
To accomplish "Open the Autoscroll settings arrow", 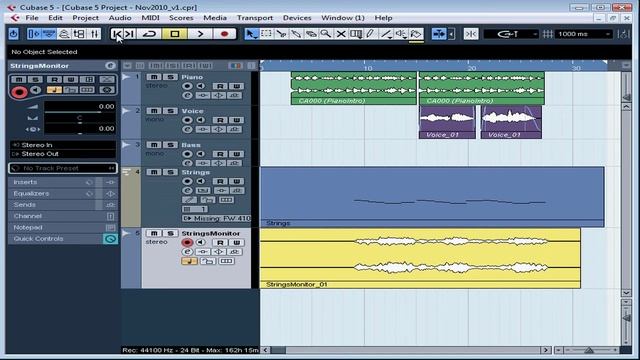I will click(451, 34).
